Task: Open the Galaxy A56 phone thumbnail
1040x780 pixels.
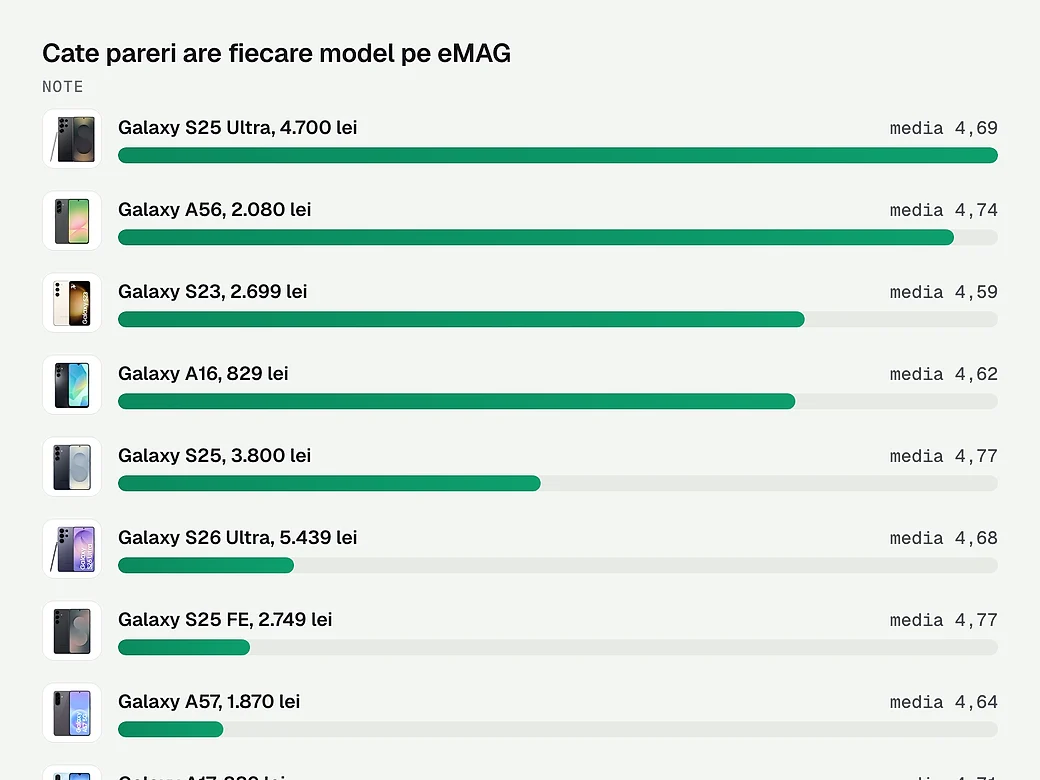Action: (x=72, y=221)
